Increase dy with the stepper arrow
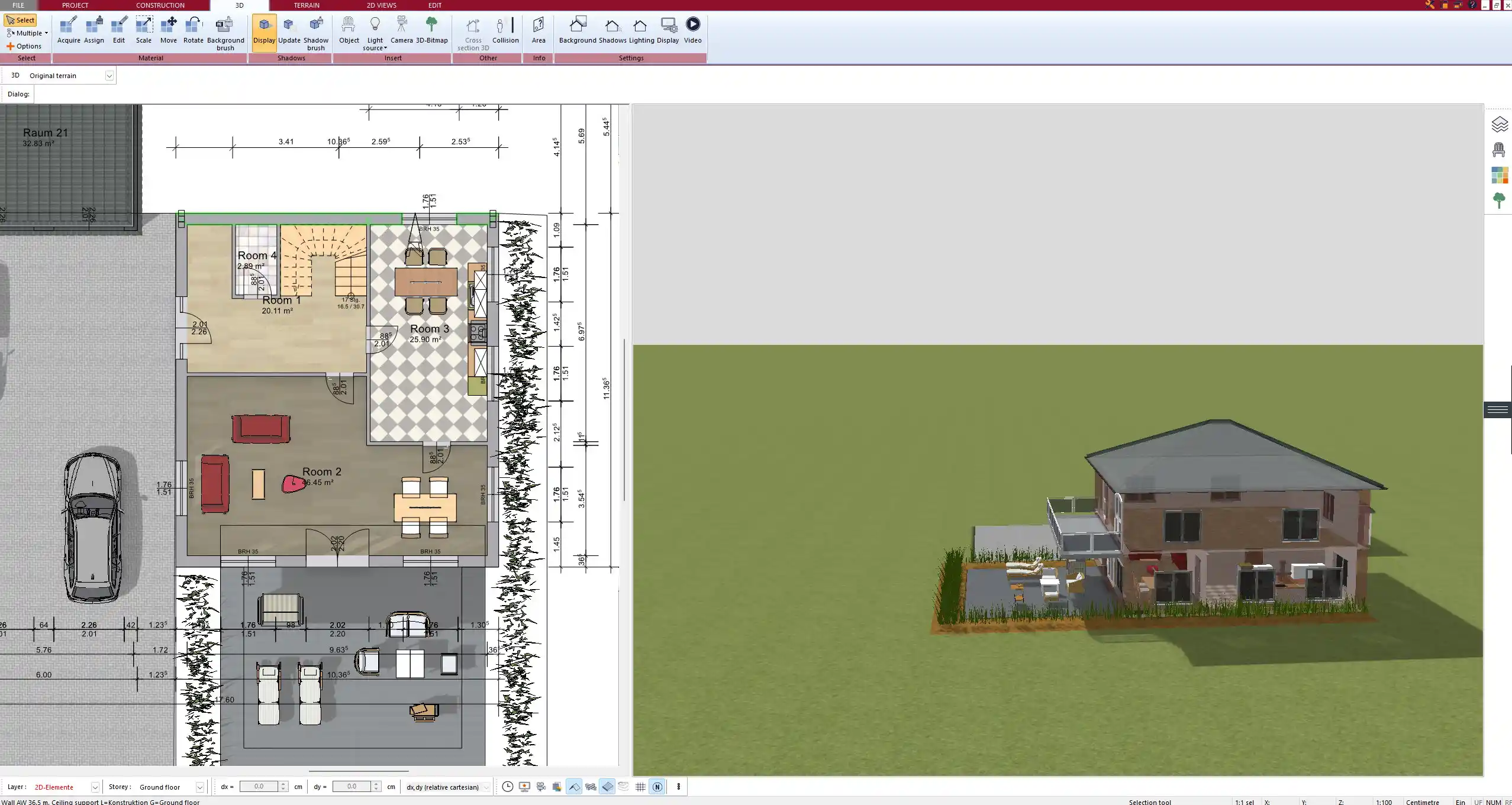 [376, 784]
